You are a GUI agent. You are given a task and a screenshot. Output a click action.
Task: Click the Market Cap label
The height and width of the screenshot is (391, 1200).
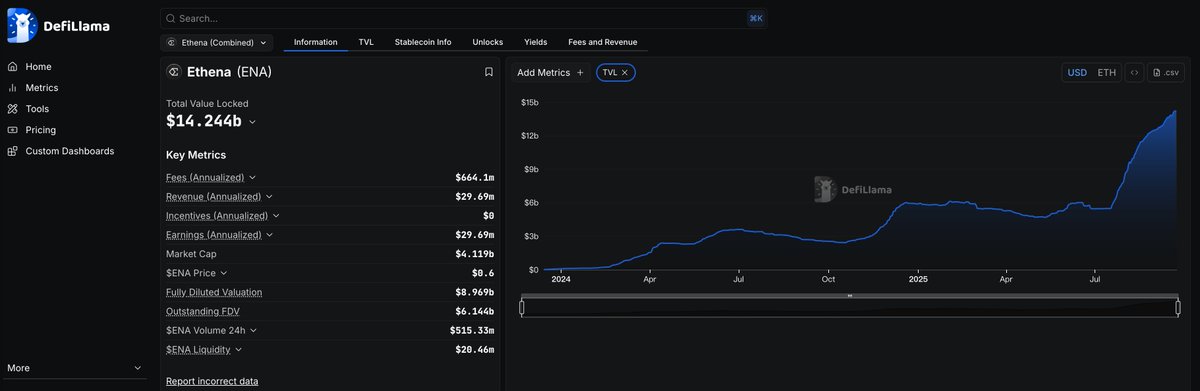pyautogui.click(x=191, y=254)
